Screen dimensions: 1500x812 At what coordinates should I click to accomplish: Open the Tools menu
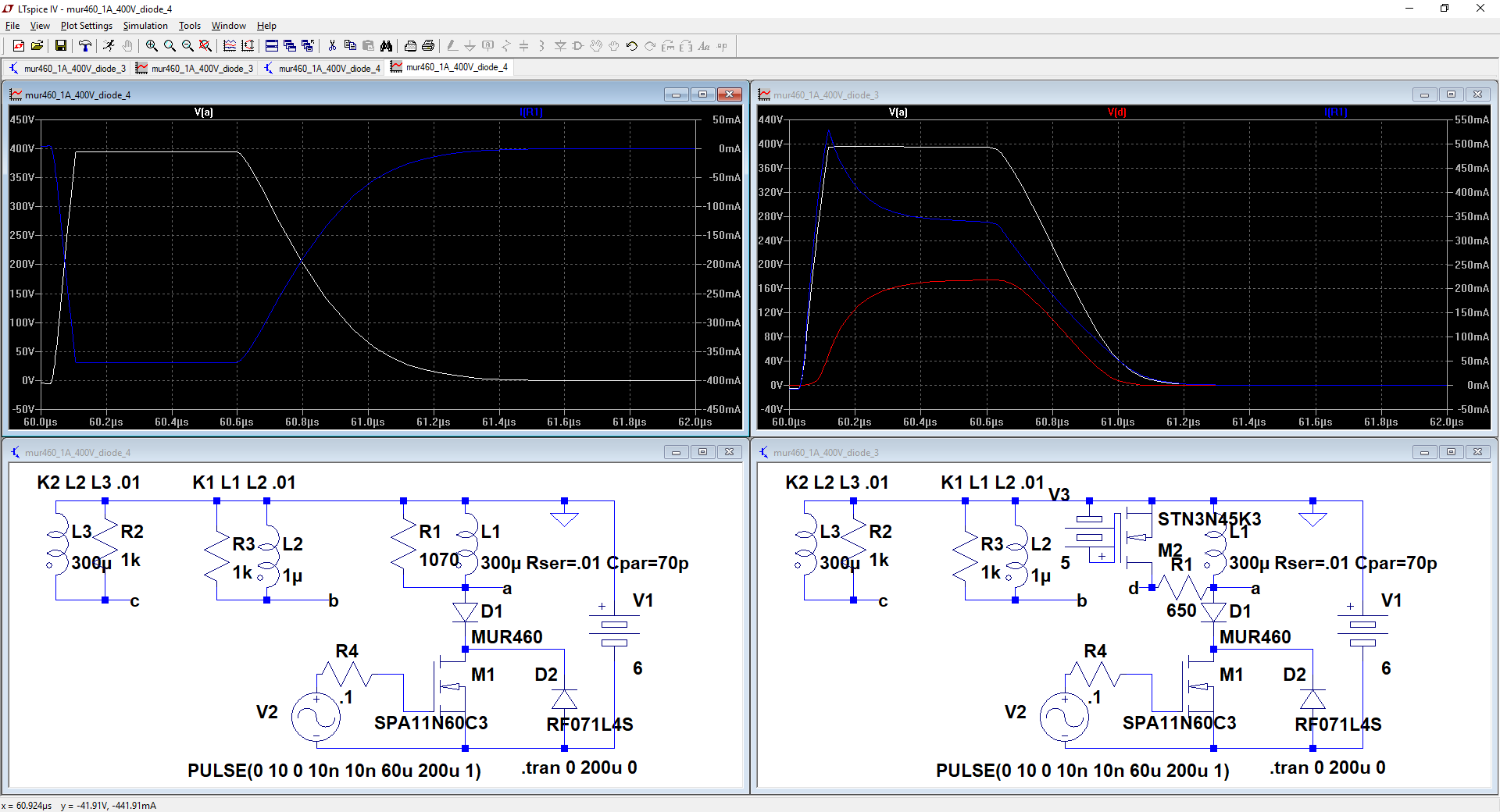click(189, 26)
